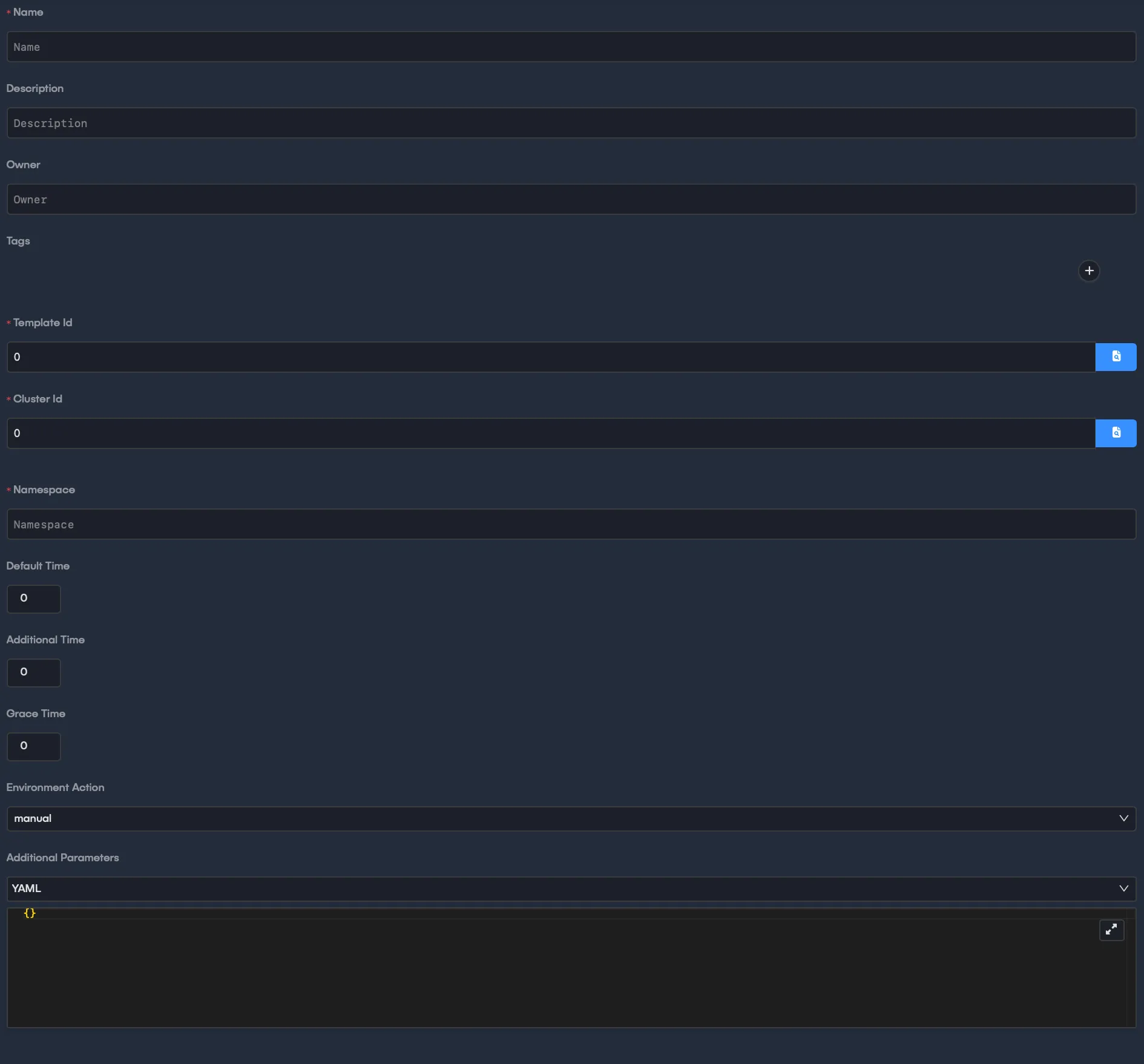Click the Environment Action label
The image size is (1144, 1064).
(x=55, y=787)
